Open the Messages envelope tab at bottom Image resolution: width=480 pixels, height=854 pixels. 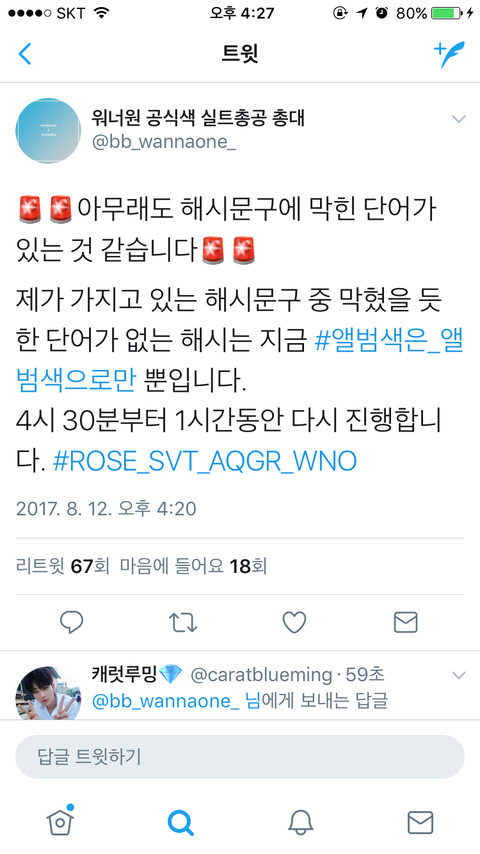[x=420, y=822]
